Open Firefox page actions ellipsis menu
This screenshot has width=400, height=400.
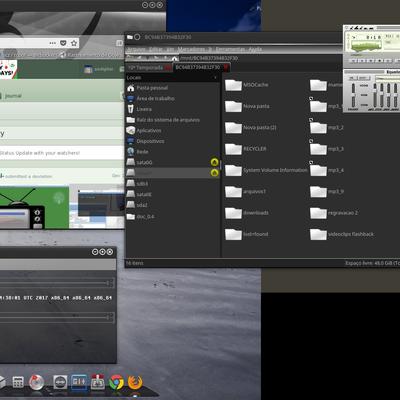coord(53,43)
